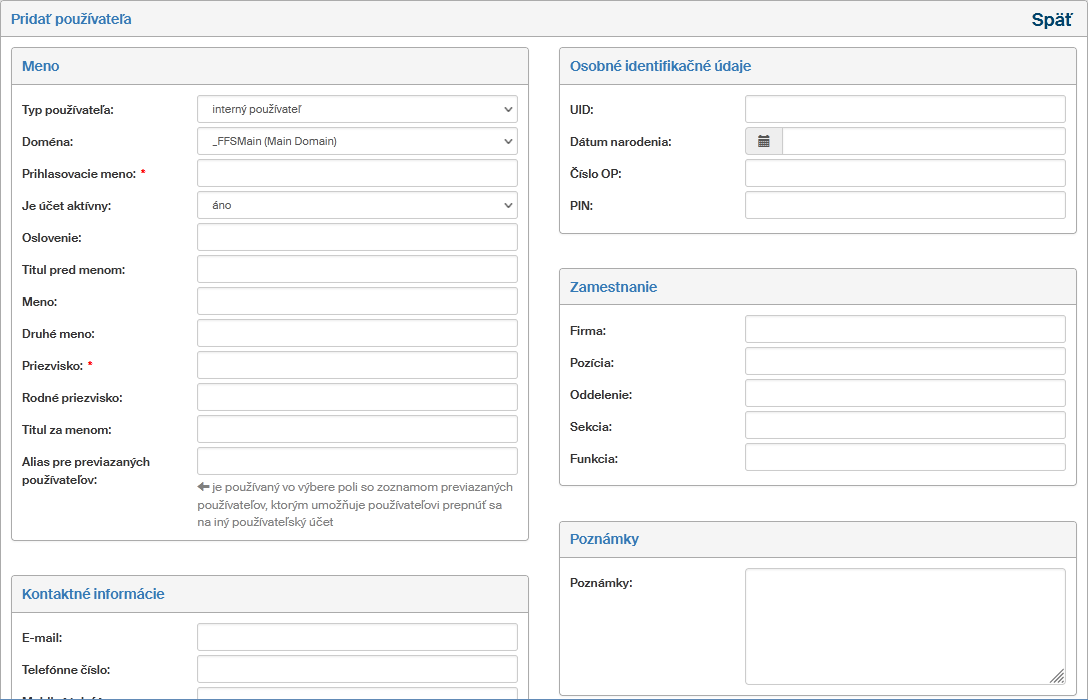
Task: Click the Prihlasovacie meno input field
Action: click(357, 173)
